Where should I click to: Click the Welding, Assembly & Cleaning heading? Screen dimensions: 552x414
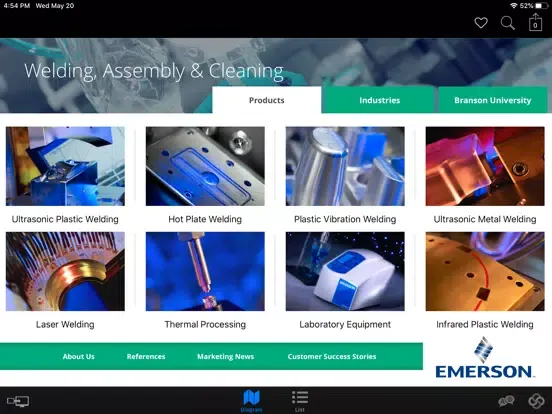pos(154,71)
